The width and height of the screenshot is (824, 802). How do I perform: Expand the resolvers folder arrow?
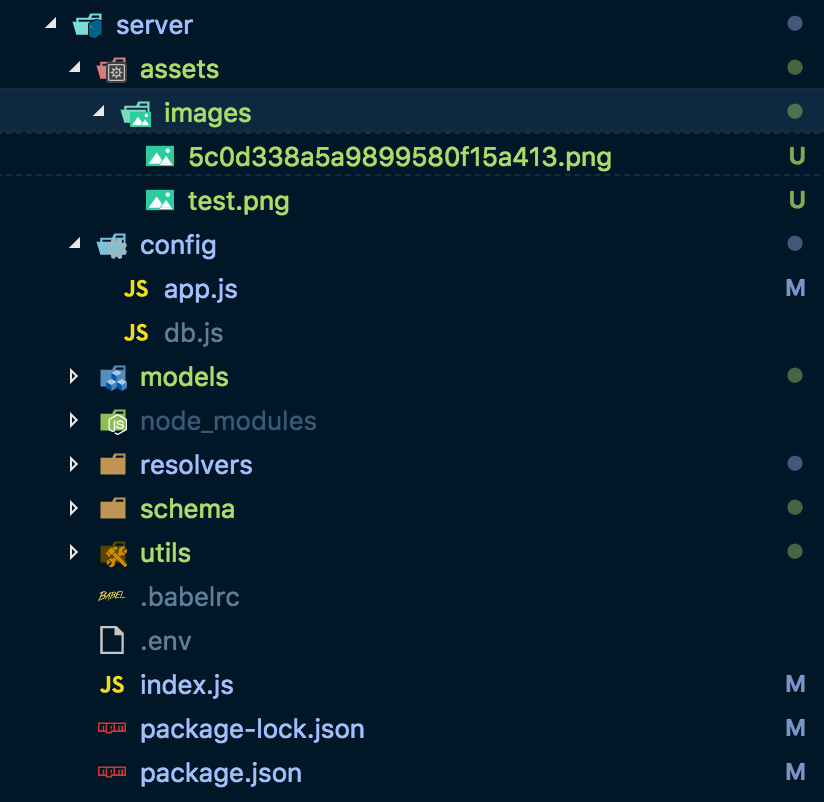(x=73, y=465)
